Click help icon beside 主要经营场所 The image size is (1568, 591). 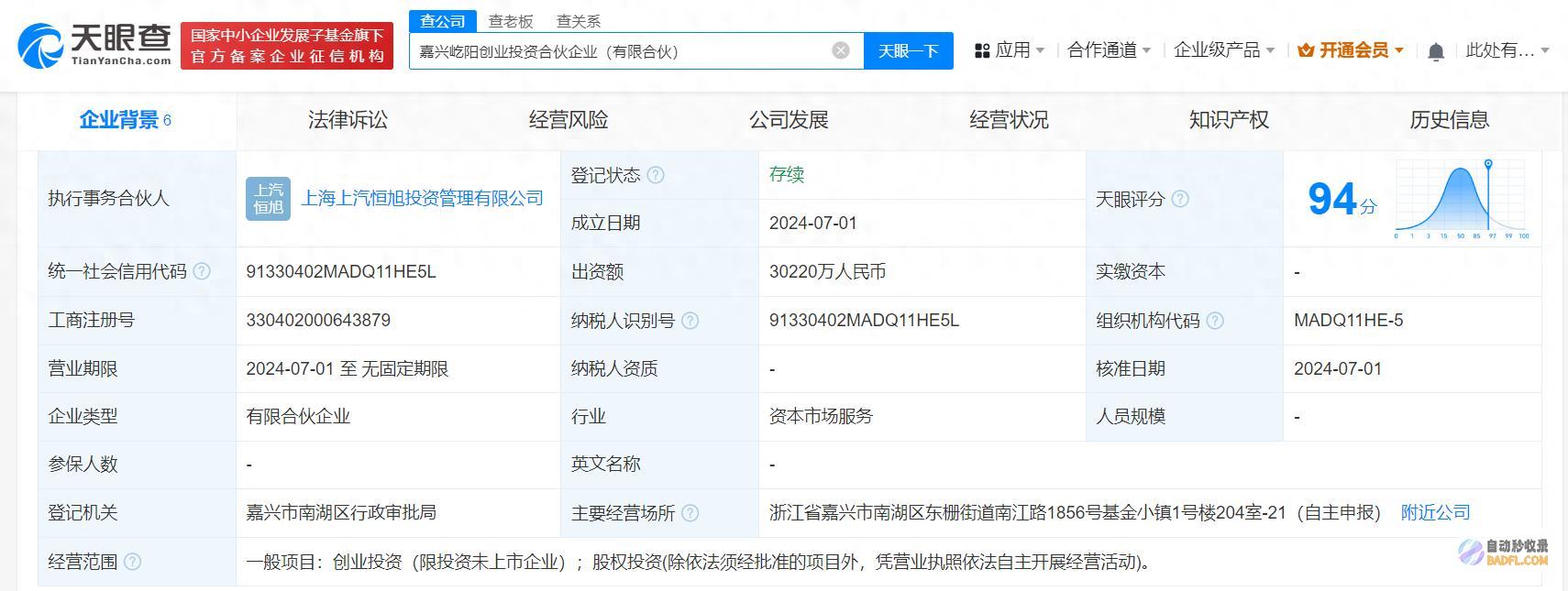point(690,513)
